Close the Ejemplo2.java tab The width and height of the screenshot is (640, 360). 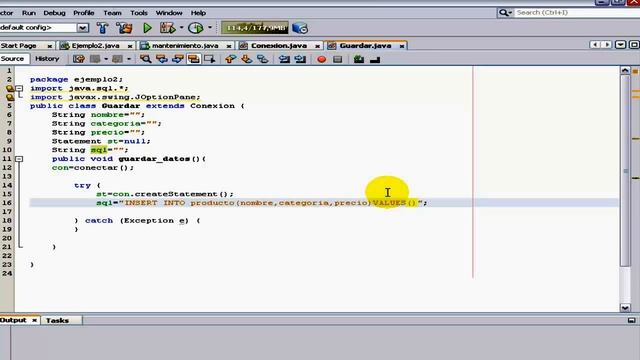click(130, 46)
